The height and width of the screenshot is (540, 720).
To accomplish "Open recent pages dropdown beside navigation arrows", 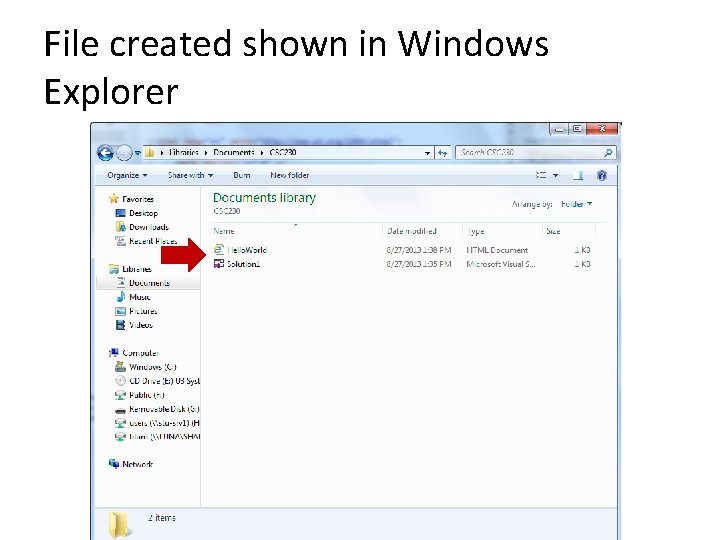I will coord(137,153).
